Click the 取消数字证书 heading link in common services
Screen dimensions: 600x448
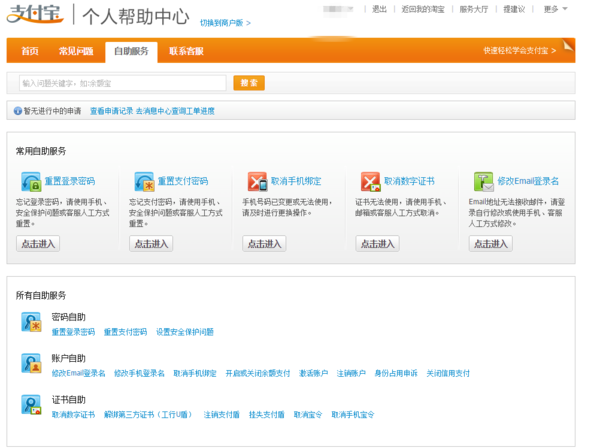[409, 181]
